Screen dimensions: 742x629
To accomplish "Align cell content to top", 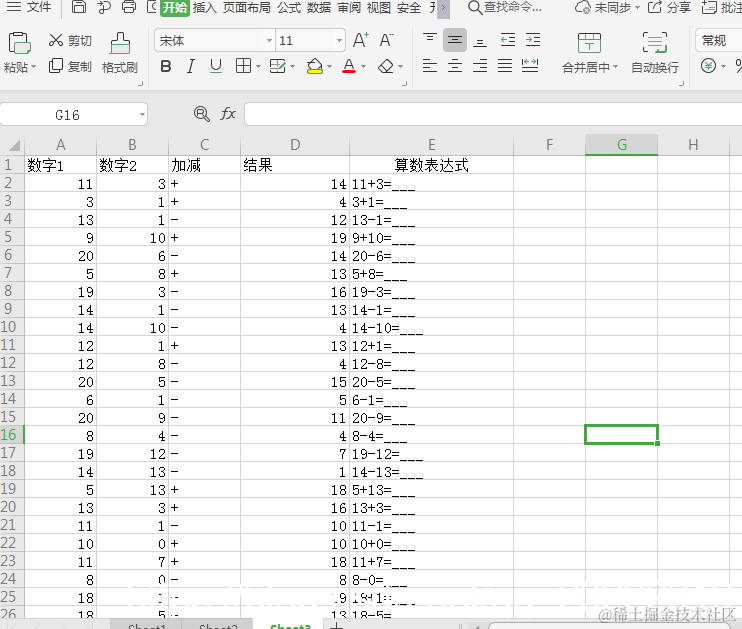I will 430,39.
